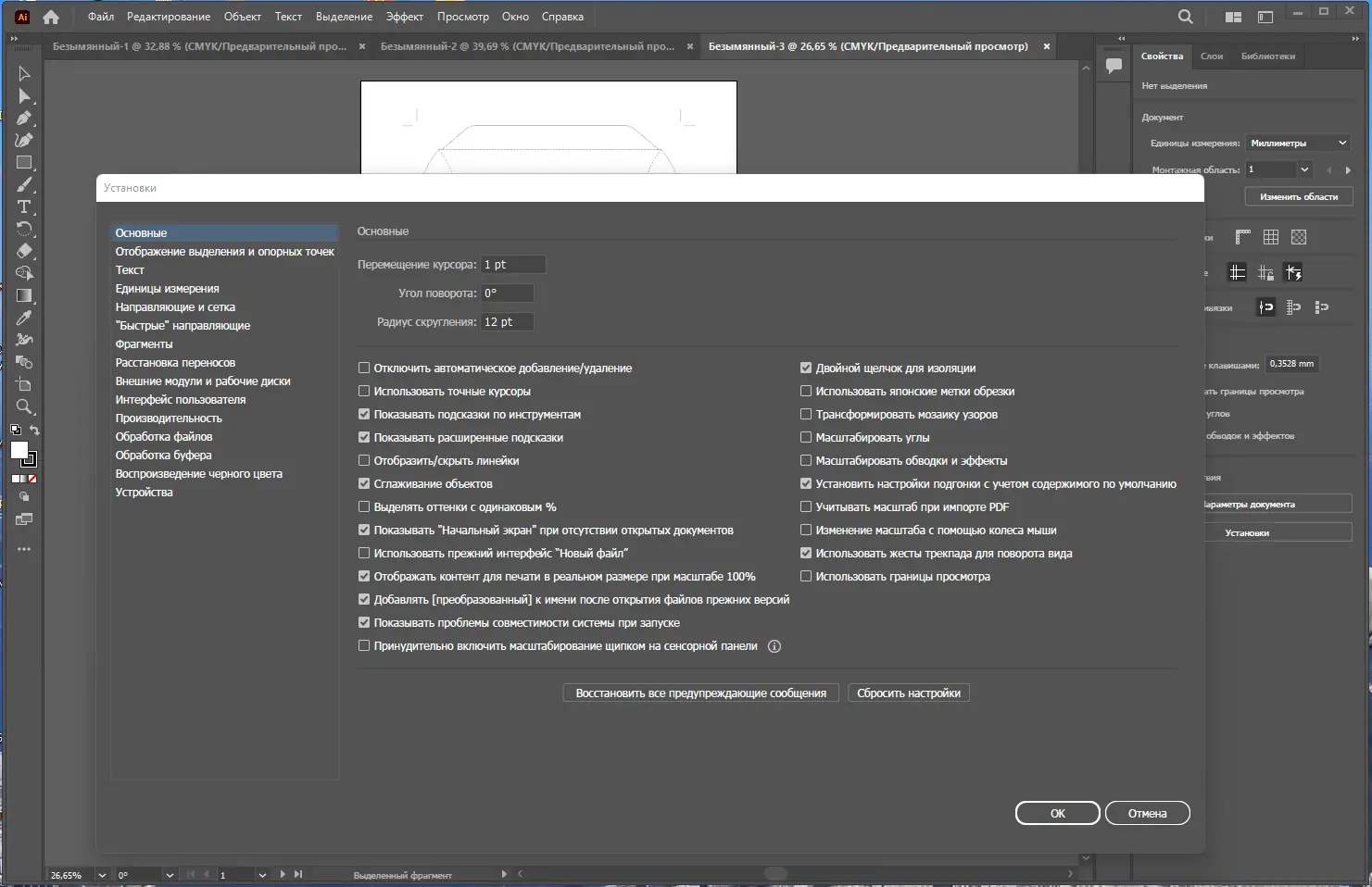Click the "Отмена" button
This screenshot has height=887, width=1372.
pos(1148,814)
